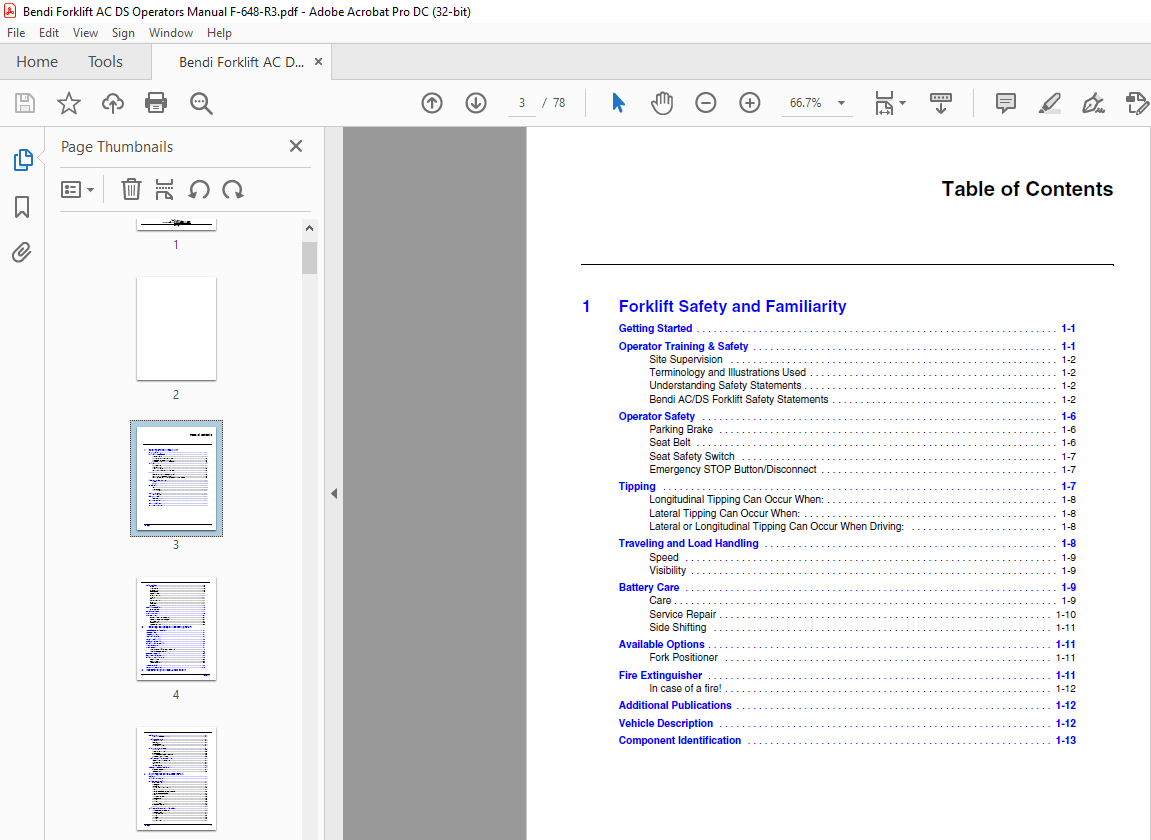The height and width of the screenshot is (840, 1151).
Task: Delete page with trash can icon
Action: [131, 189]
